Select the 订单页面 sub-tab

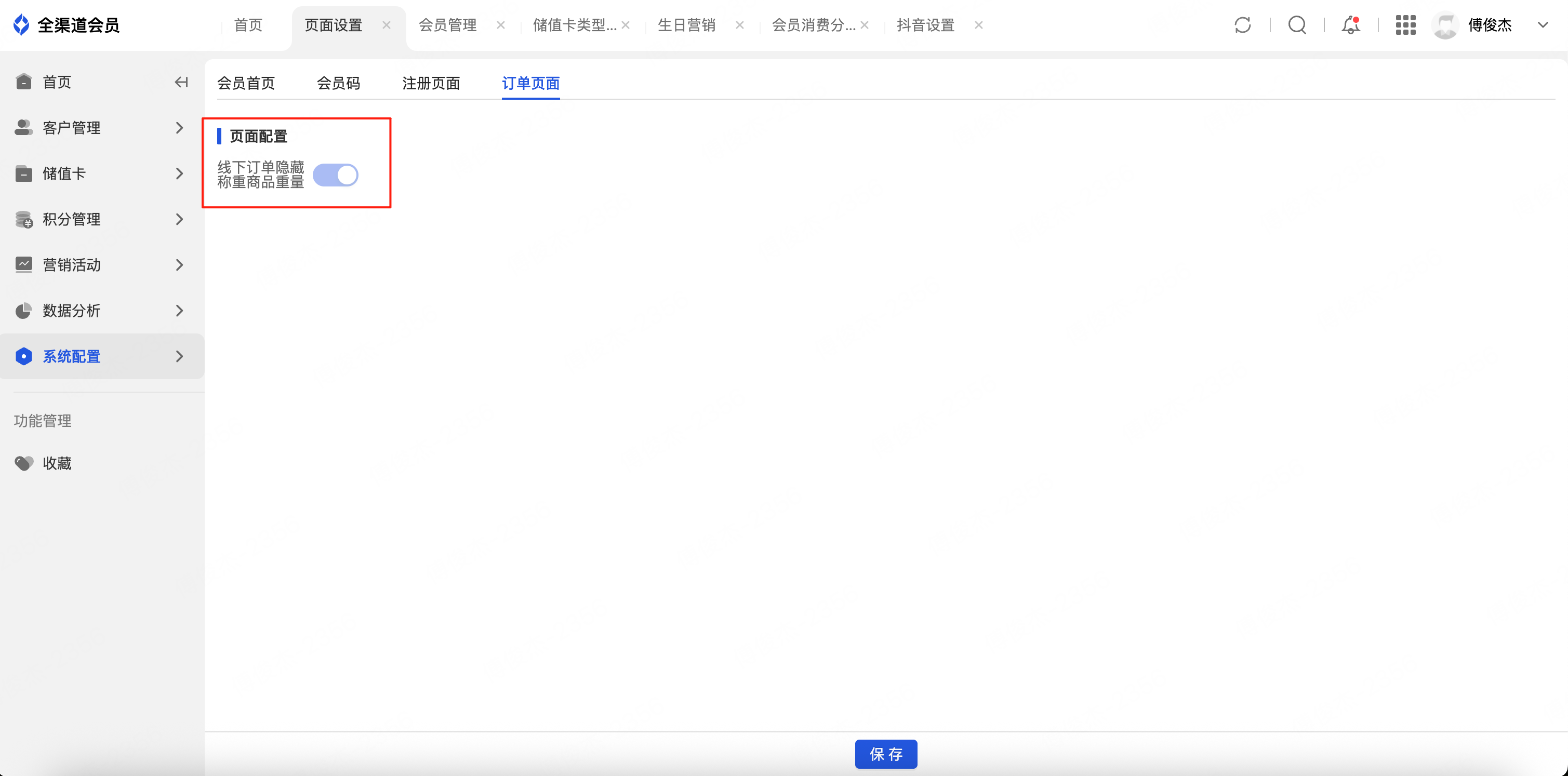coord(531,84)
